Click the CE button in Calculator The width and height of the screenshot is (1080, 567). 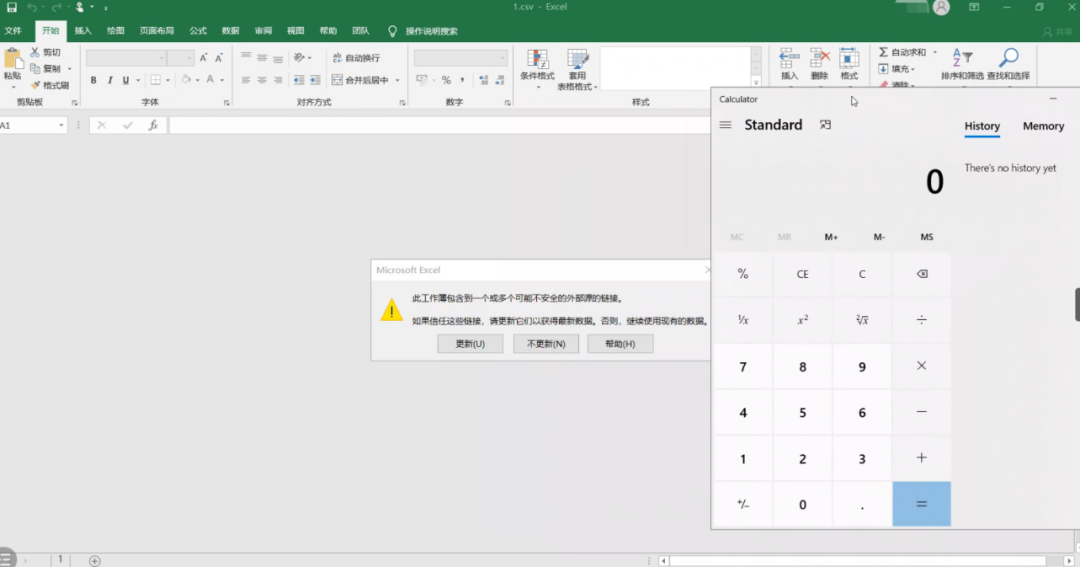pos(802,274)
